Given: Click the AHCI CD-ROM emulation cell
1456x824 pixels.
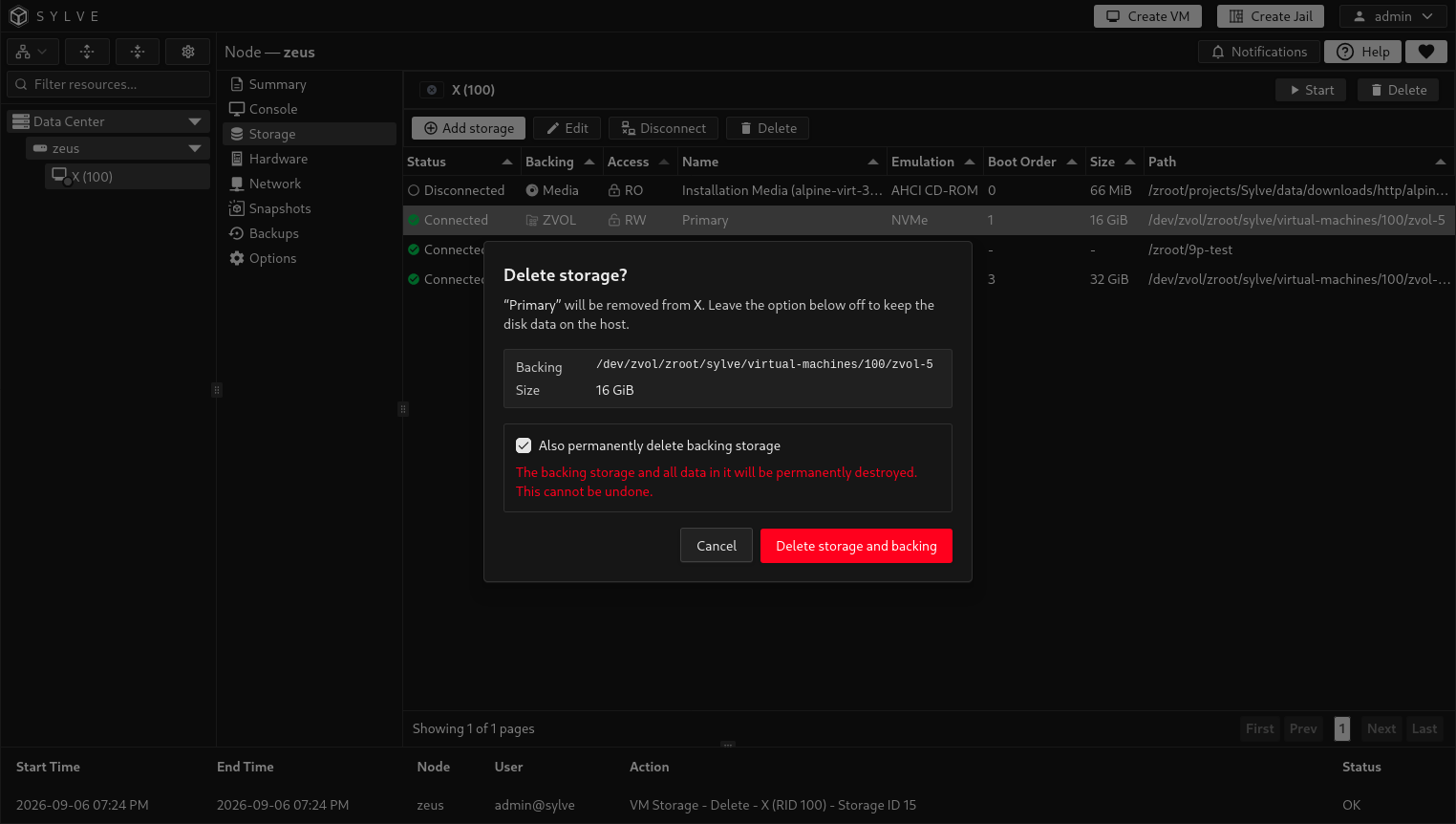Looking at the screenshot, I should point(934,190).
